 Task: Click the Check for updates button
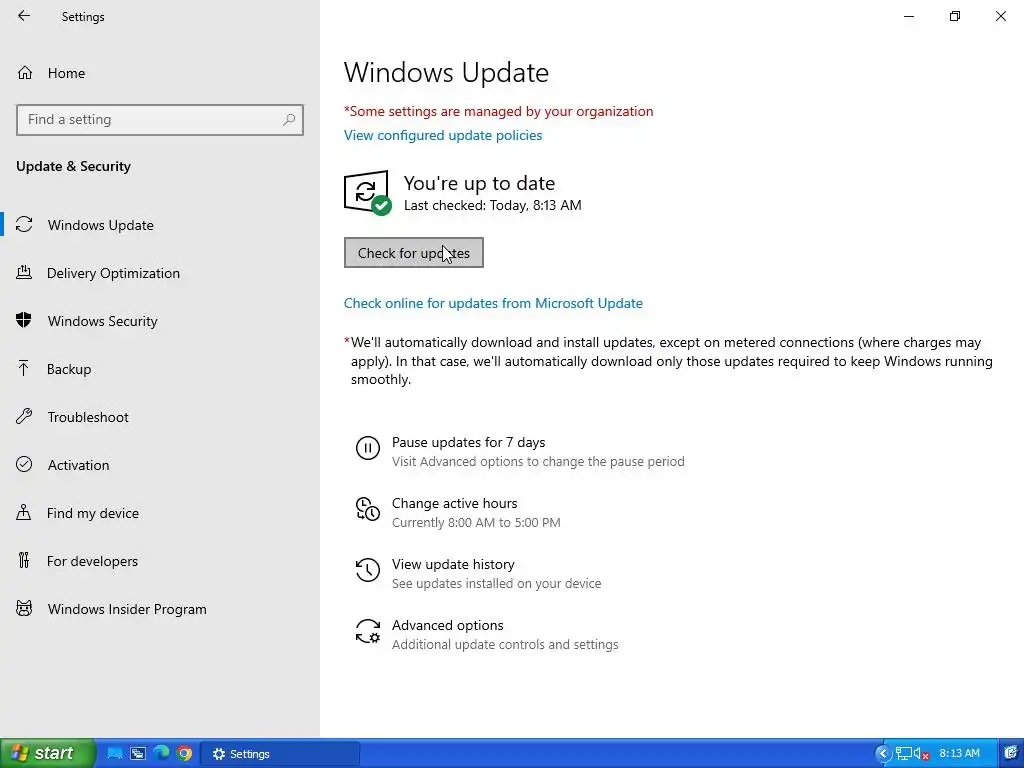[x=414, y=253]
